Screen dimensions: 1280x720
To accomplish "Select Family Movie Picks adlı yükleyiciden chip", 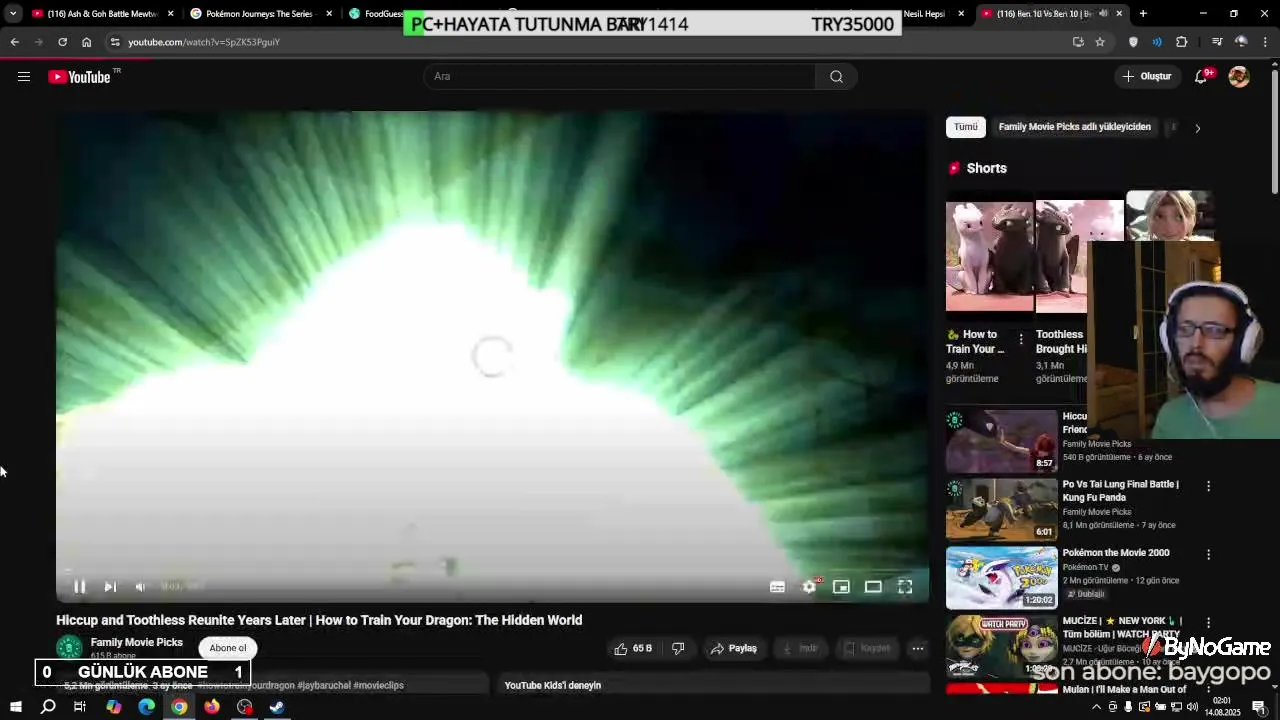I will pos(1074,127).
